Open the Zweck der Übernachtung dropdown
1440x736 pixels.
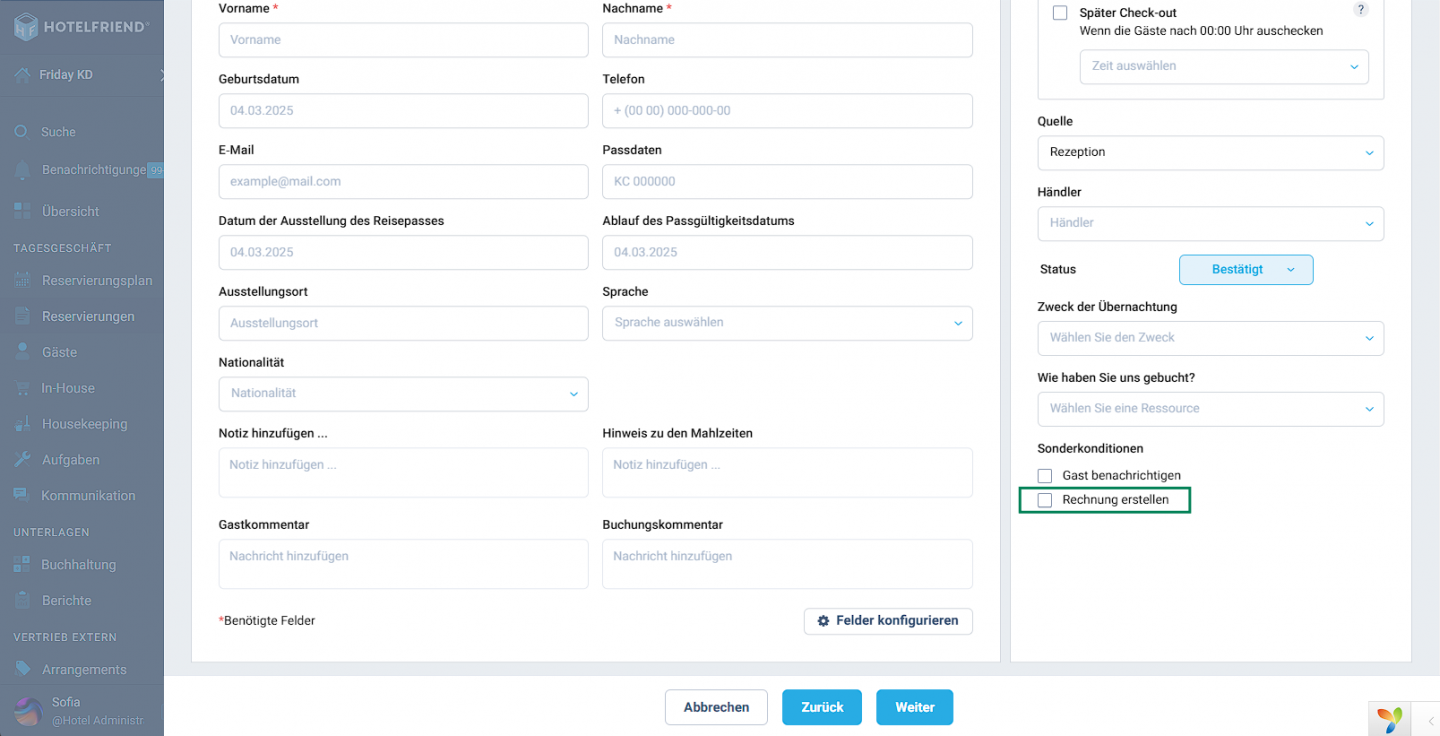1211,338
